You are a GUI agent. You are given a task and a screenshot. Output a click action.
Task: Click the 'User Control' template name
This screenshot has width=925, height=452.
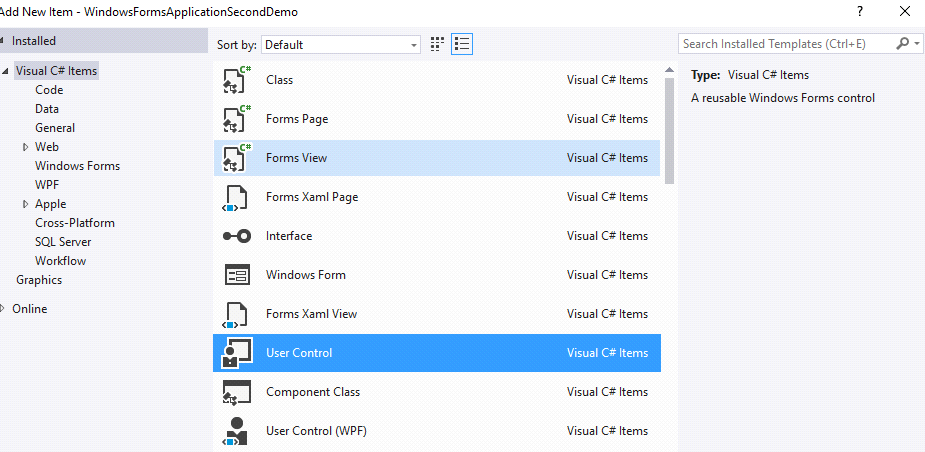[x=299, y=352]
